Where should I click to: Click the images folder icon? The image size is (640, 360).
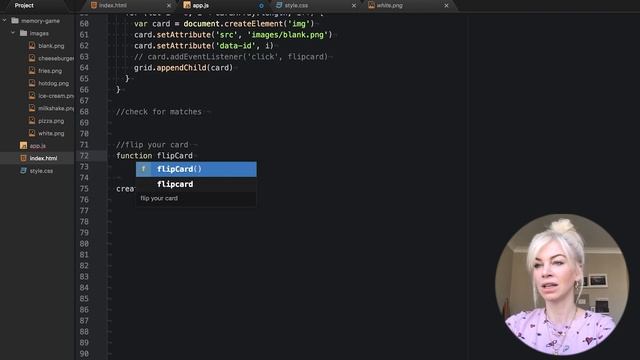point(24,33)
